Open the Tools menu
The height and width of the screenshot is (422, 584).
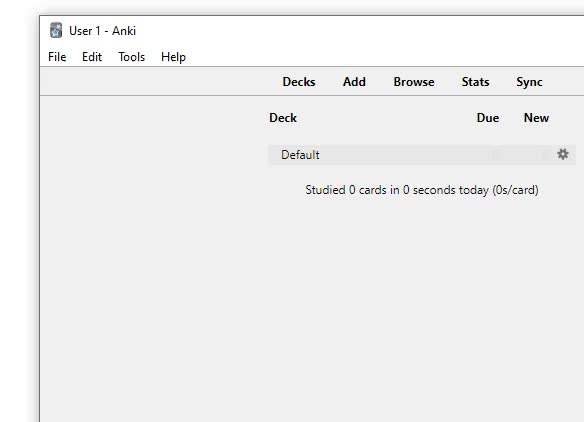pyautogui.click(x=131, y=57)
